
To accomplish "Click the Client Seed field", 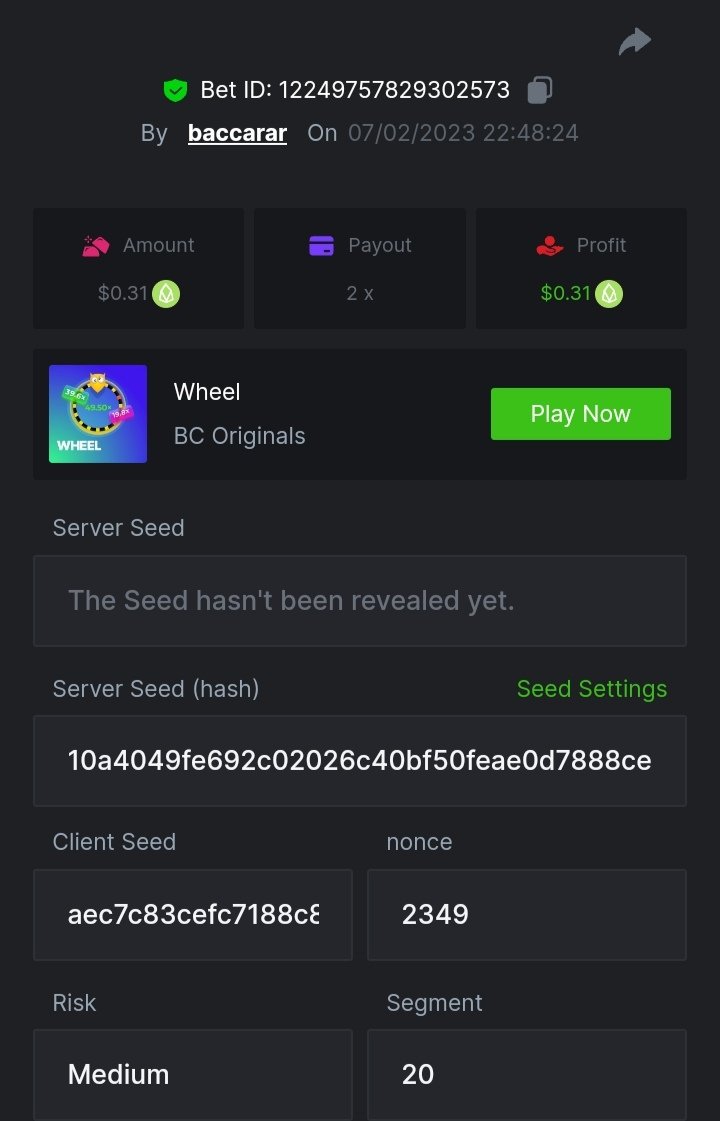I will pos(193,915).
